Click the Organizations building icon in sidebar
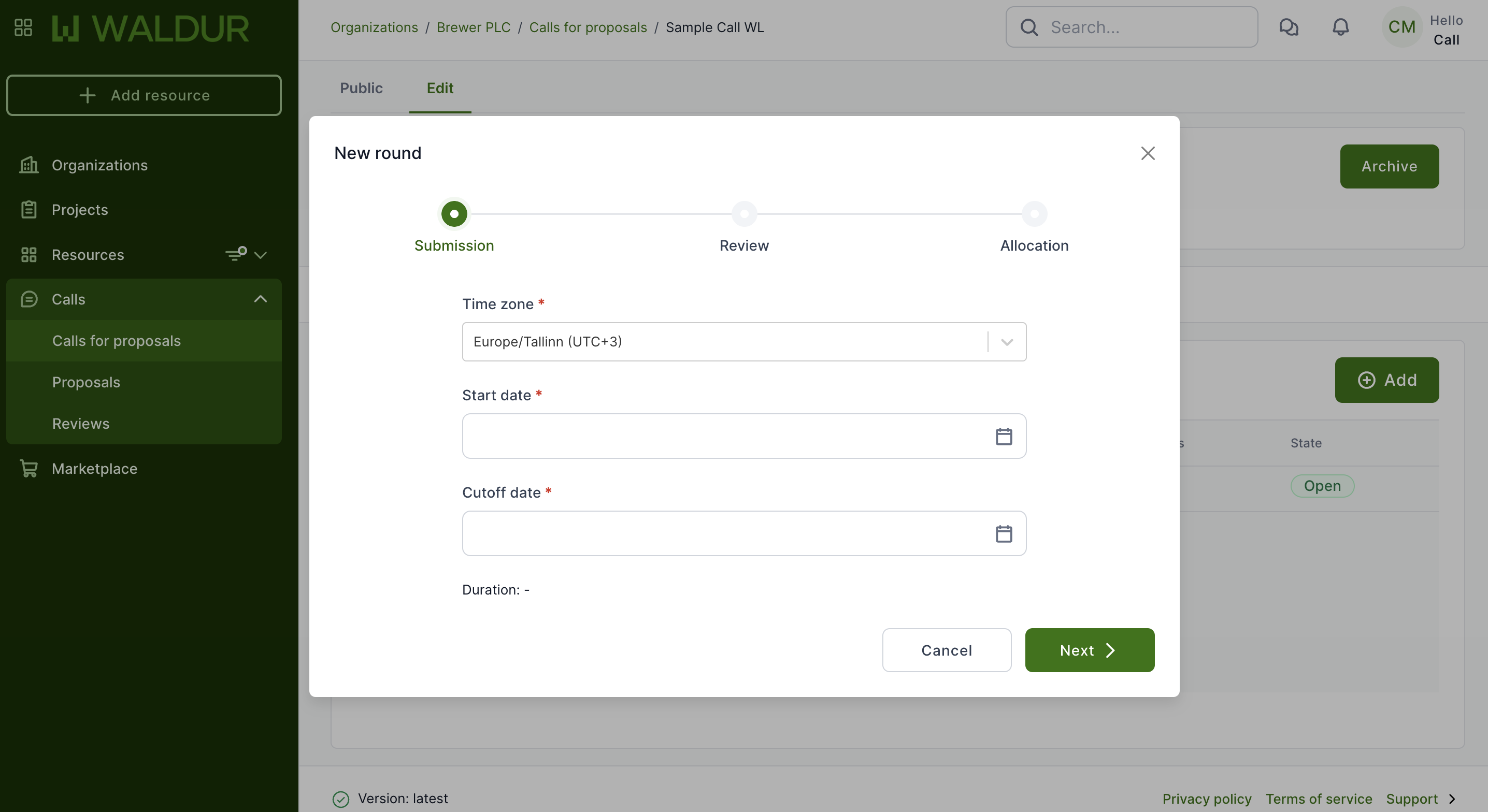Viewport: 1488px width, 812px height. 28,165
